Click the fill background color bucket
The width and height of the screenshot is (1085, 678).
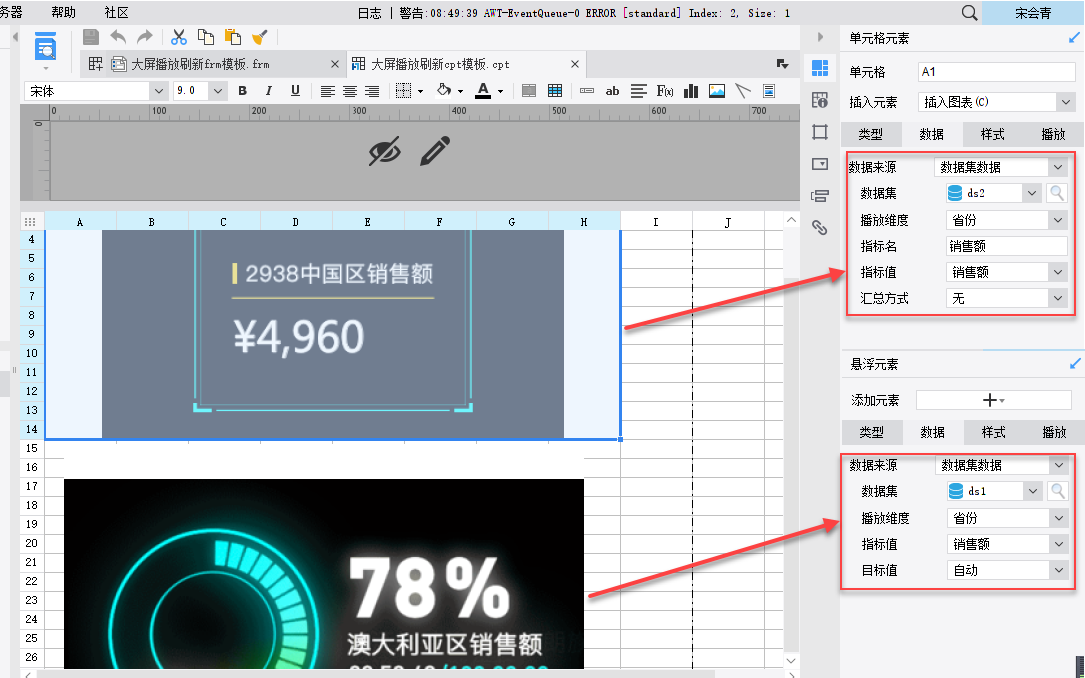(x=444, y=90)
